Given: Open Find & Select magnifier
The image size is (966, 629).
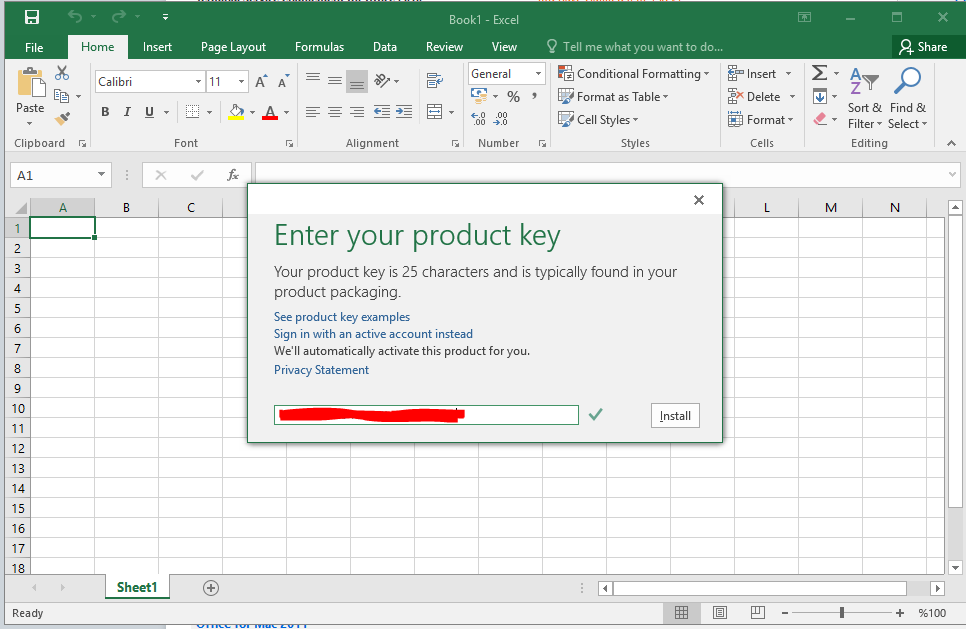Looking at the screenshot, I should (x=907, y=99).
